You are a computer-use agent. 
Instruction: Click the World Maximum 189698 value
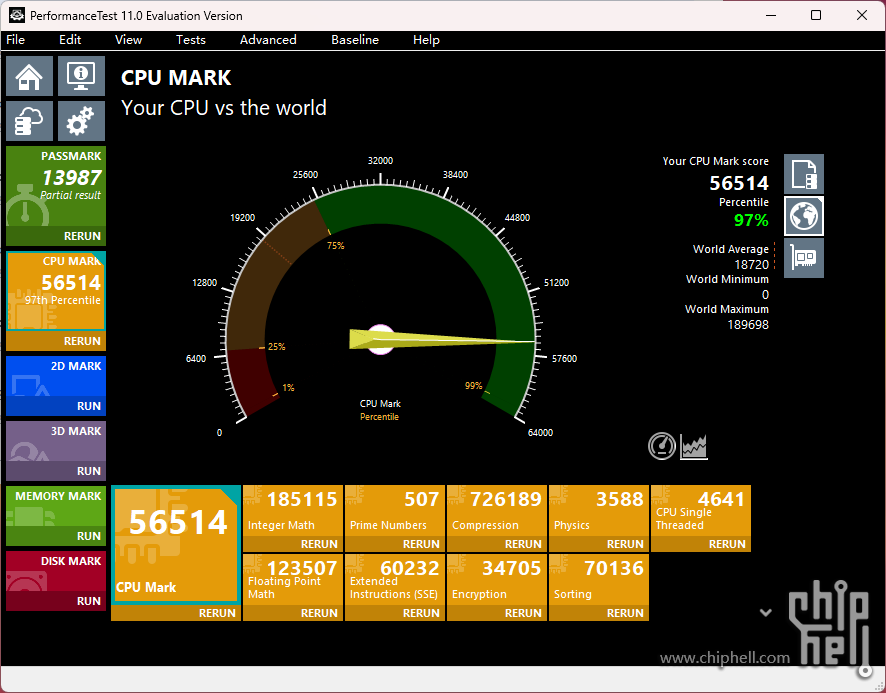tap(748, 324)
